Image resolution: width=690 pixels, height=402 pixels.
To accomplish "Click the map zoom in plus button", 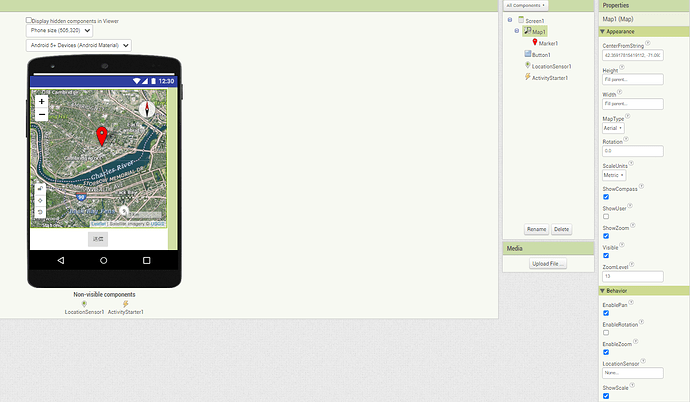I will point(41,102).
